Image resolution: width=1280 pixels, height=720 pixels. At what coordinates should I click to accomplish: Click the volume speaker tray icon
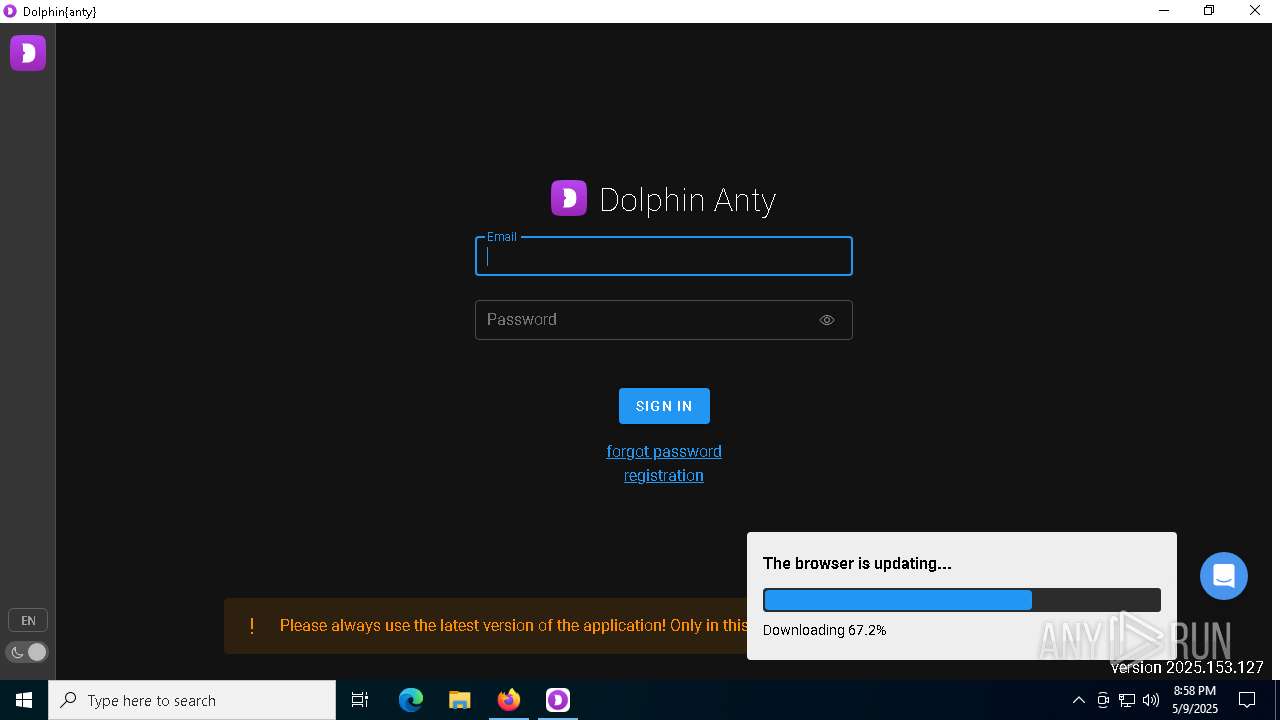pyautogui.click(x=1151, y=700)
